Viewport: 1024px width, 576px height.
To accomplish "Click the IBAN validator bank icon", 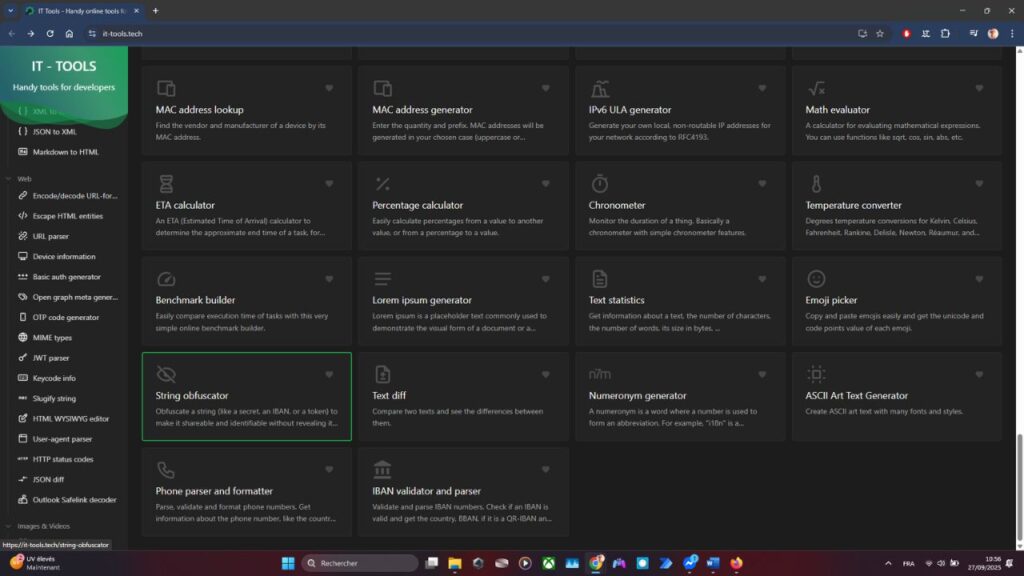I will (x=382, y=470).
